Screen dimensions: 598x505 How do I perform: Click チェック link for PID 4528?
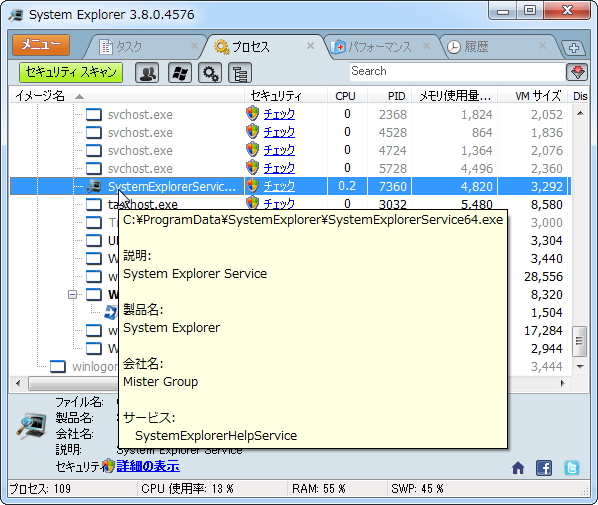pos(279,132)
